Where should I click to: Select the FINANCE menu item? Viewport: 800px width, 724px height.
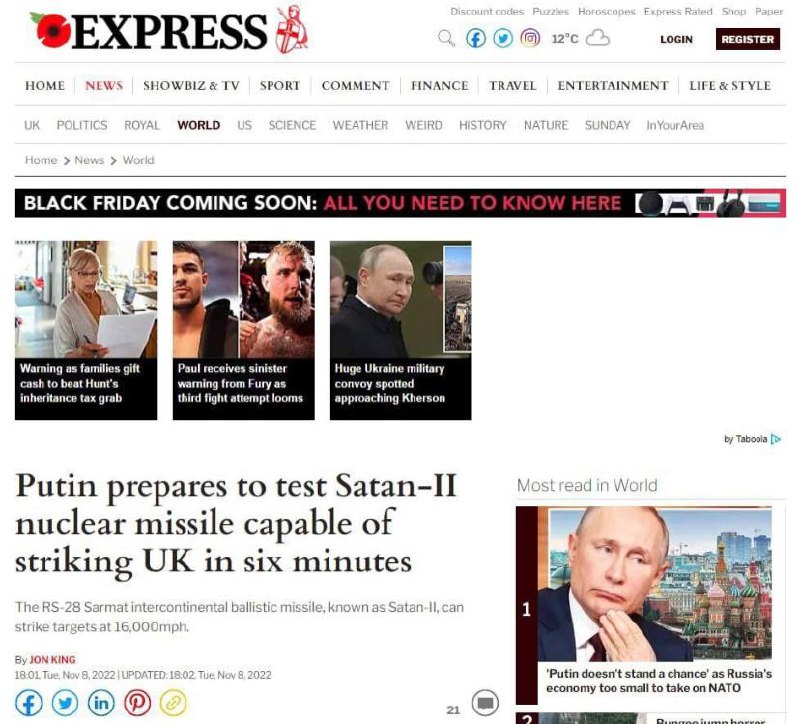click(x=440, y=86)
